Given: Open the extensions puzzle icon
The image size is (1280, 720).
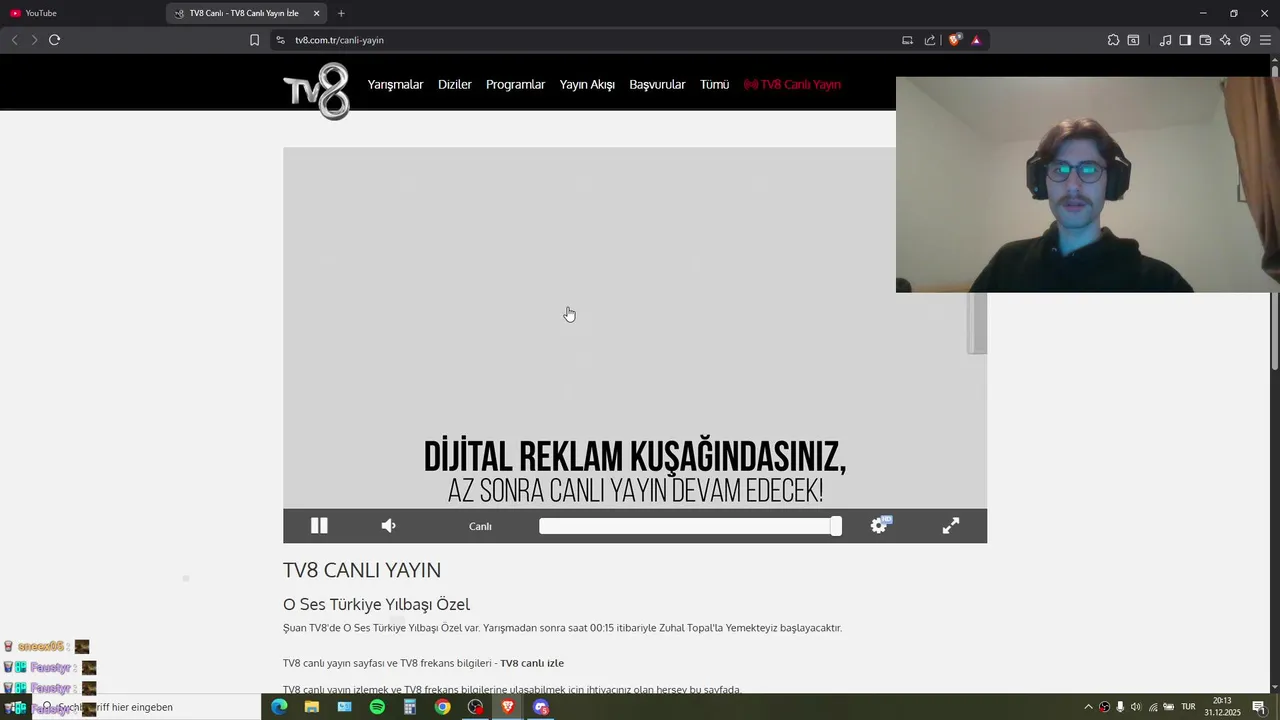Looking at the screenshot, I should pos(1113,40).
